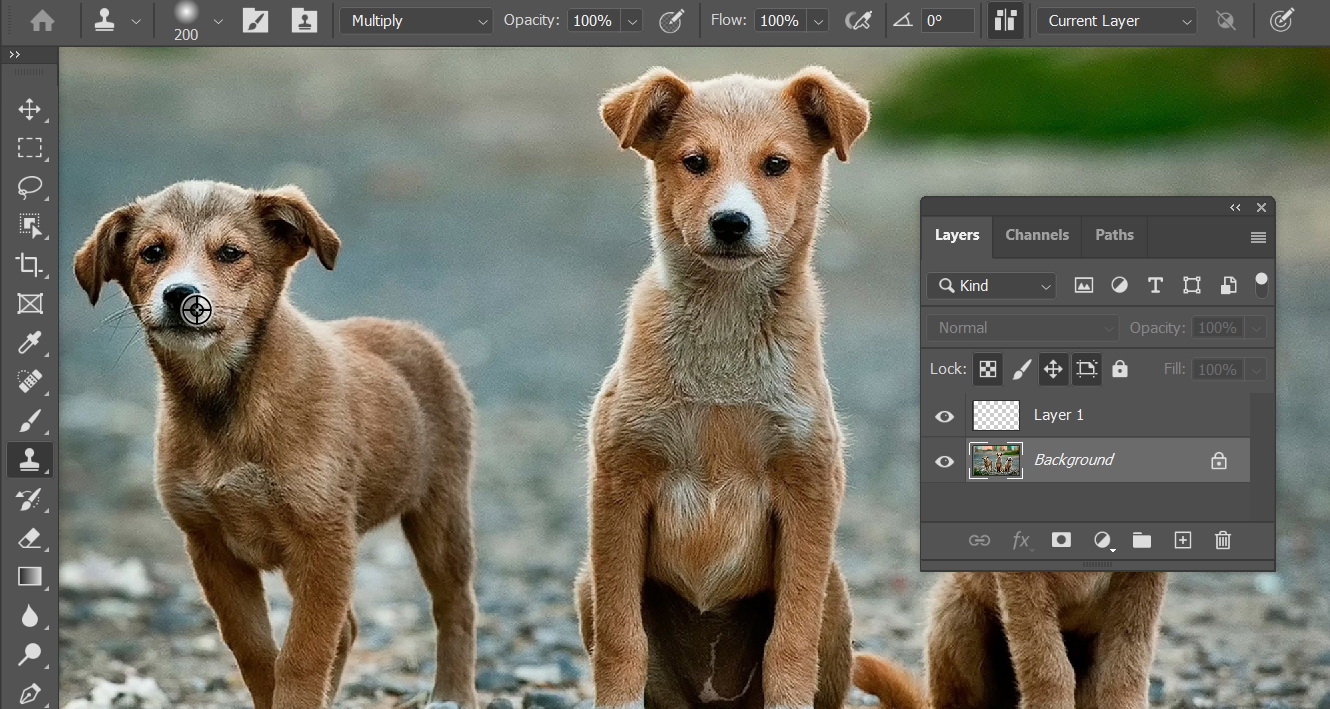Select the Lasso tool
This screenshot has height=709, width=1330.
(x=30, y=187)
